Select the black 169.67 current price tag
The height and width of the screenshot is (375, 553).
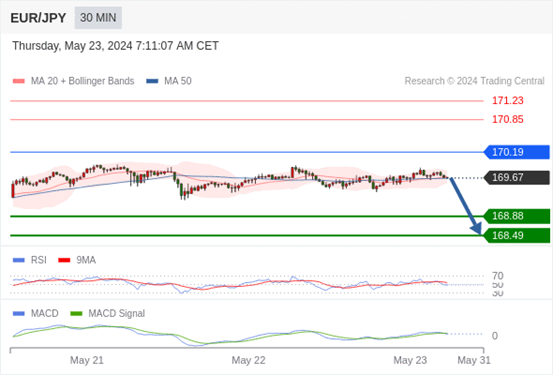[517, 177]
